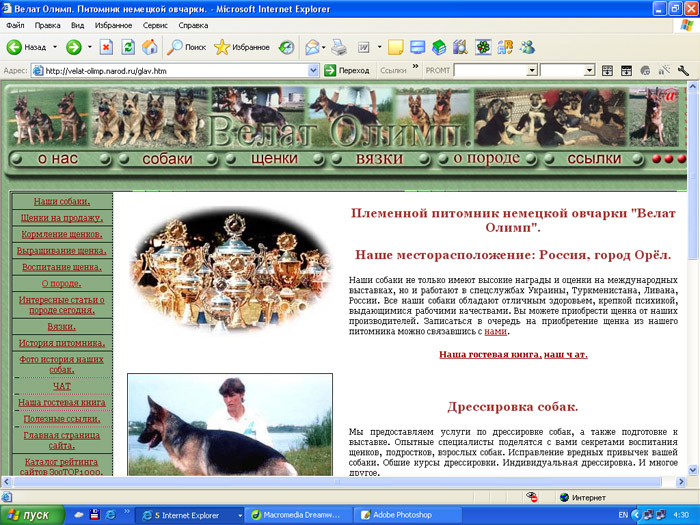Open Search (Поиск) magnifier icon
The height and width of the screenshot is (525, 700).
click(175, 47)
